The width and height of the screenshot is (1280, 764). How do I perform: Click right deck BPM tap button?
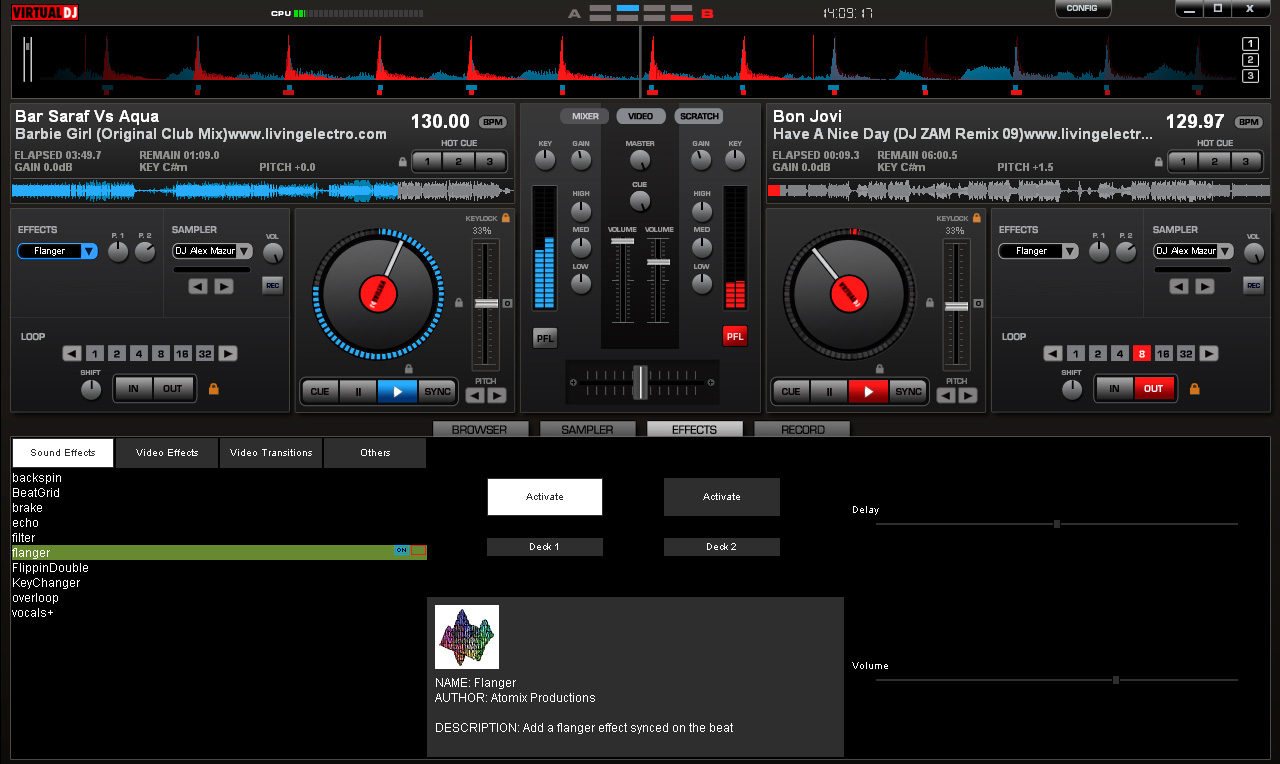(1249, 122)
